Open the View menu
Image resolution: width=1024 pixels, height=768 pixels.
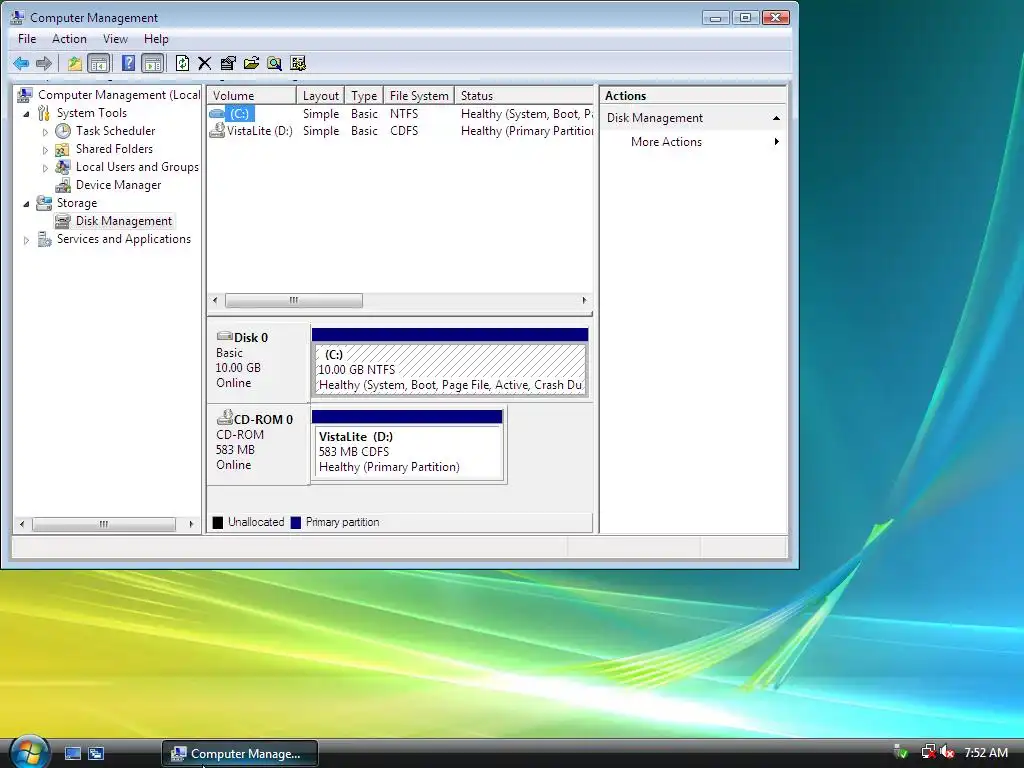click(115, 39)
